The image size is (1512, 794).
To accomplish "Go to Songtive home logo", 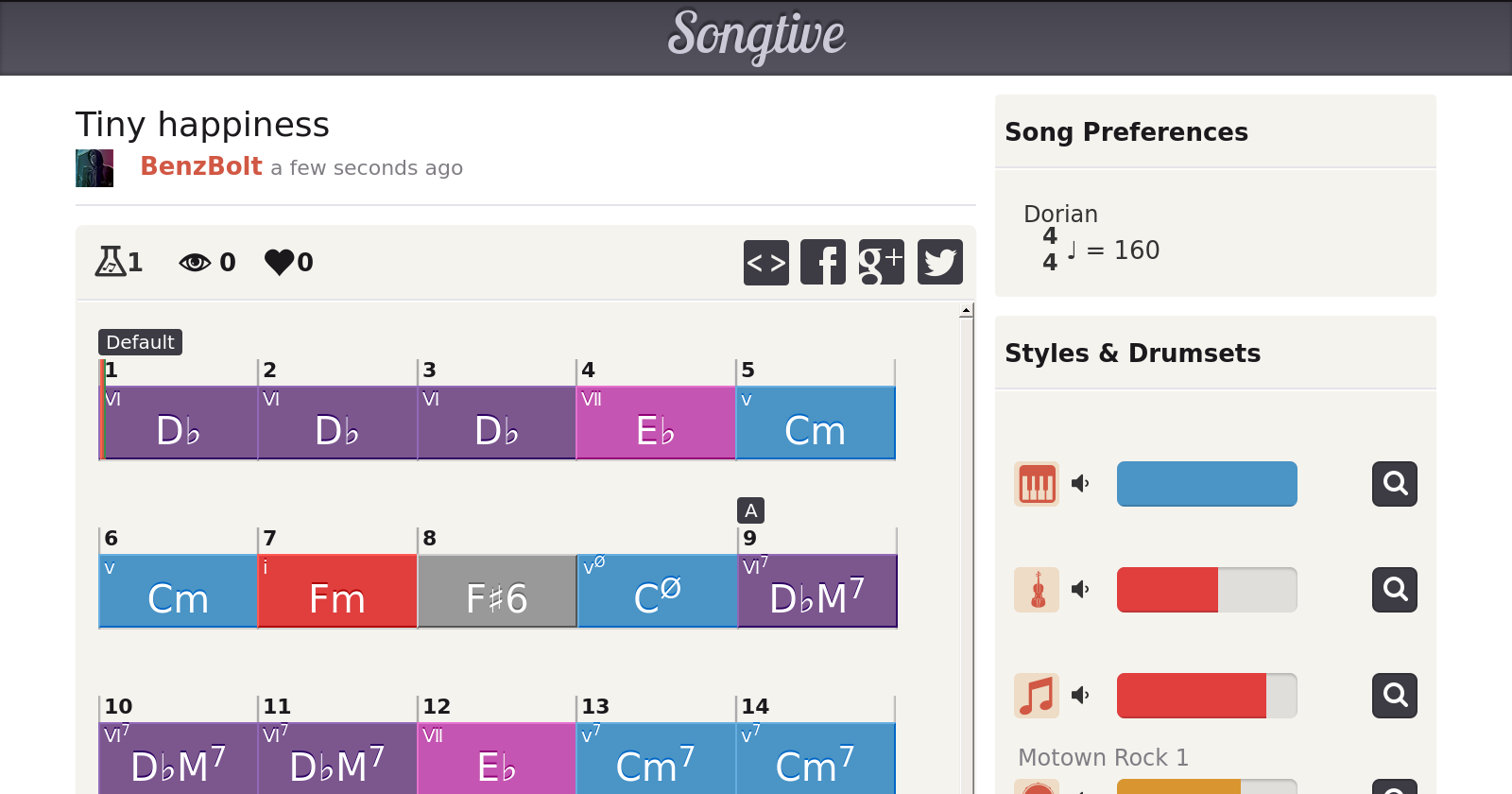I will pos(756,36).
